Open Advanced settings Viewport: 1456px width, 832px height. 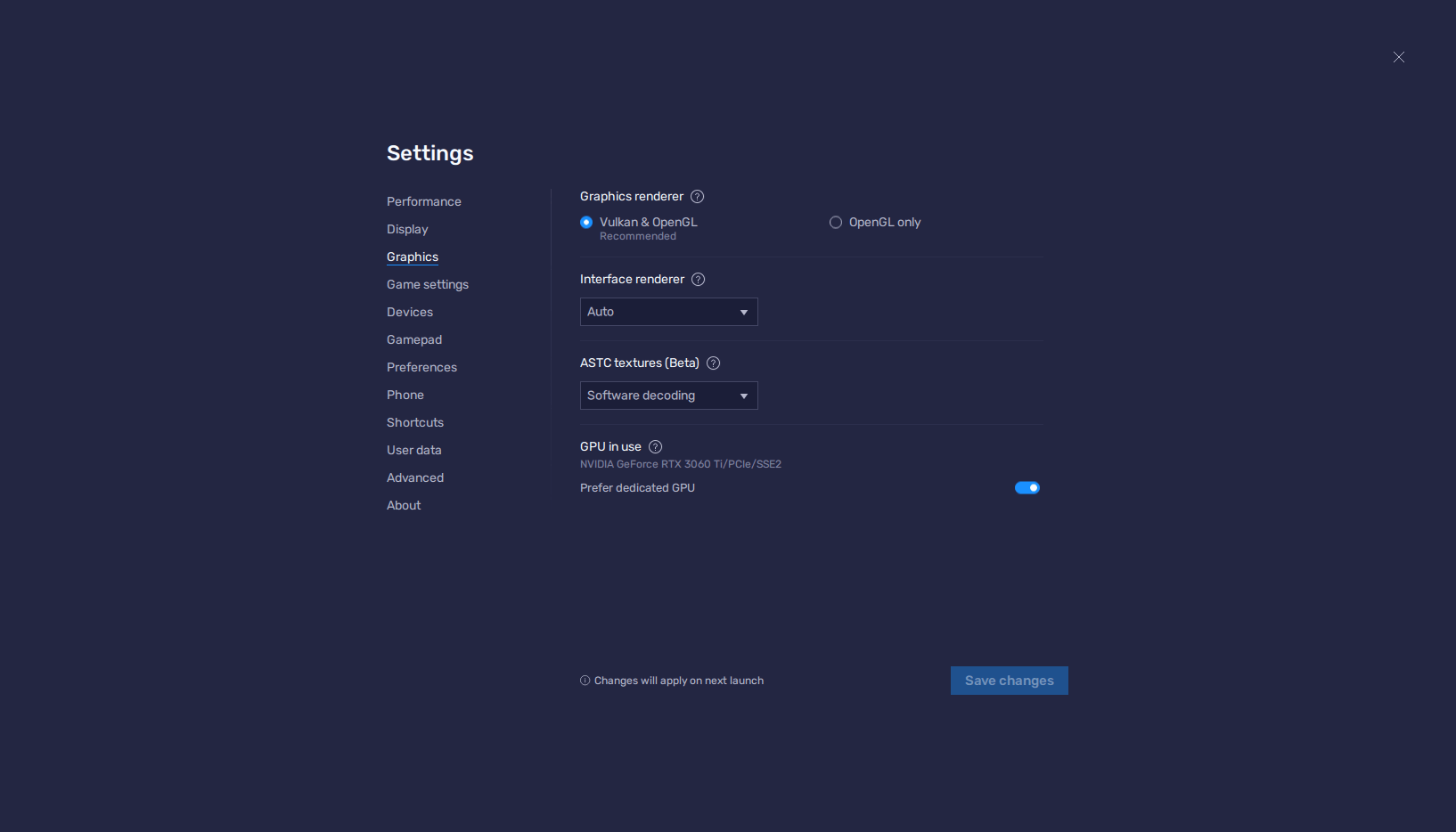(415, 478)
